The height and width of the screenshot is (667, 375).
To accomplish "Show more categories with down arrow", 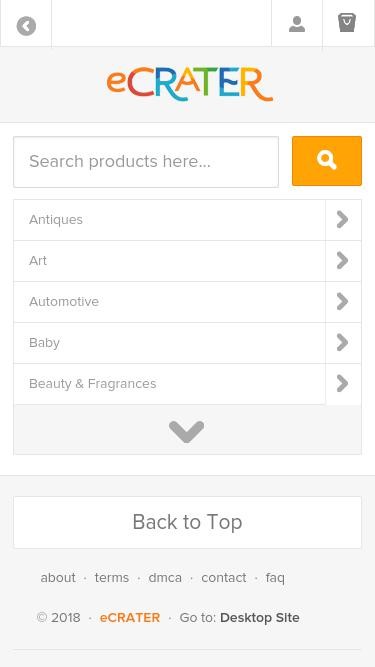I will coord(188,430).
